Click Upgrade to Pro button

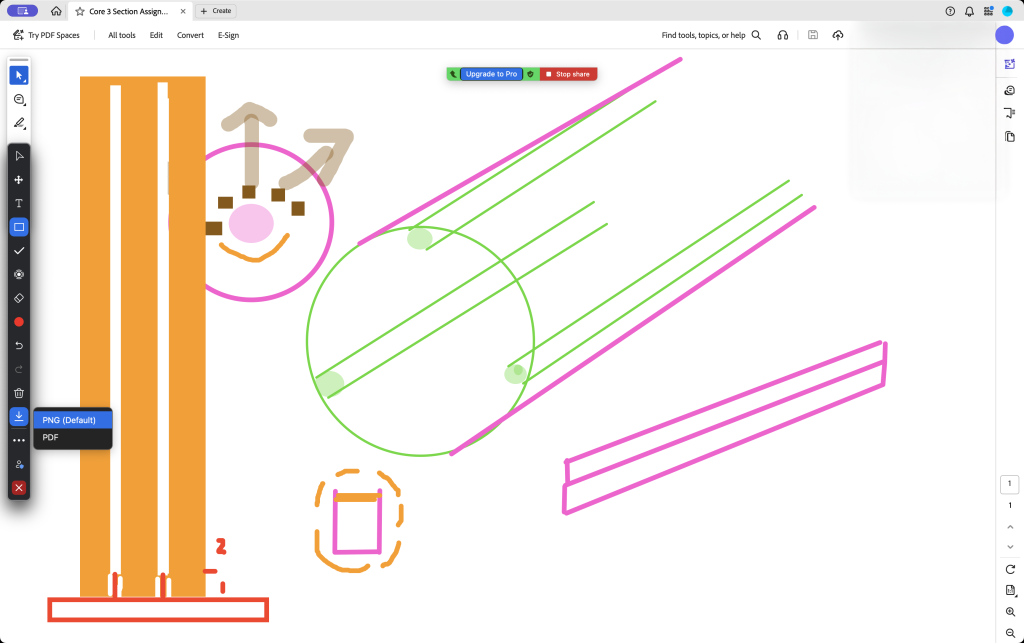(491, 74)
